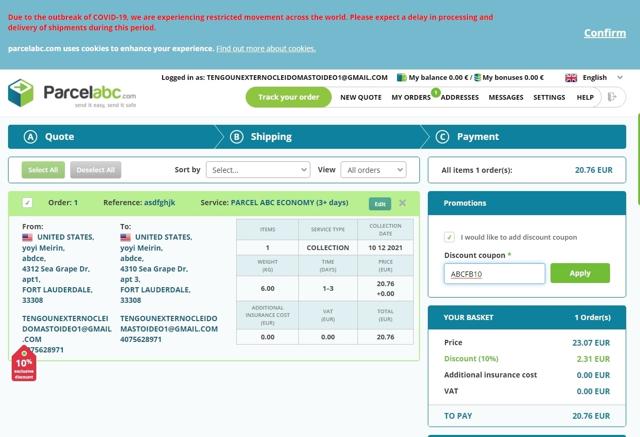Image resolution: width=640 pixels, height=437 pixels.
Task: Open Find out more about cookies link
Action: [266, 49]
